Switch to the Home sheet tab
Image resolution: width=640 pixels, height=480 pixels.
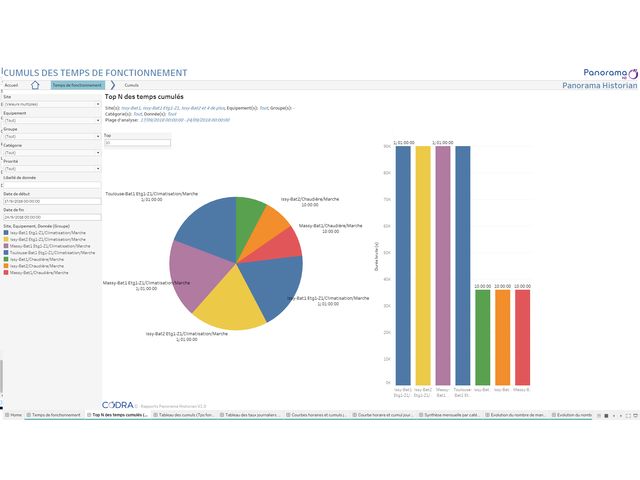(13, 413)
